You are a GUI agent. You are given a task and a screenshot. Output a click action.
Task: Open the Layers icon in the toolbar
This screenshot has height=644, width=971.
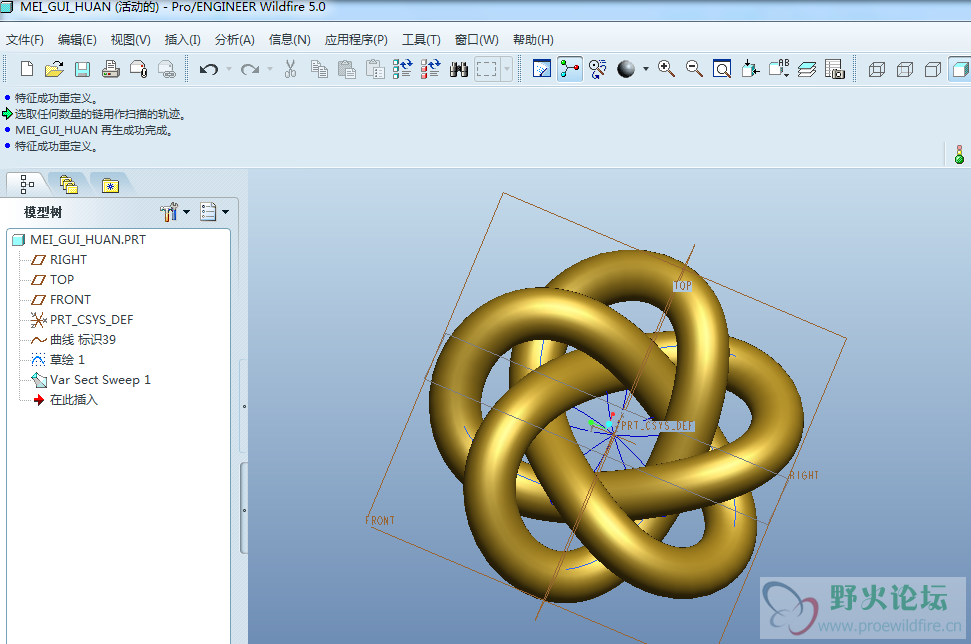pos(807,69)
